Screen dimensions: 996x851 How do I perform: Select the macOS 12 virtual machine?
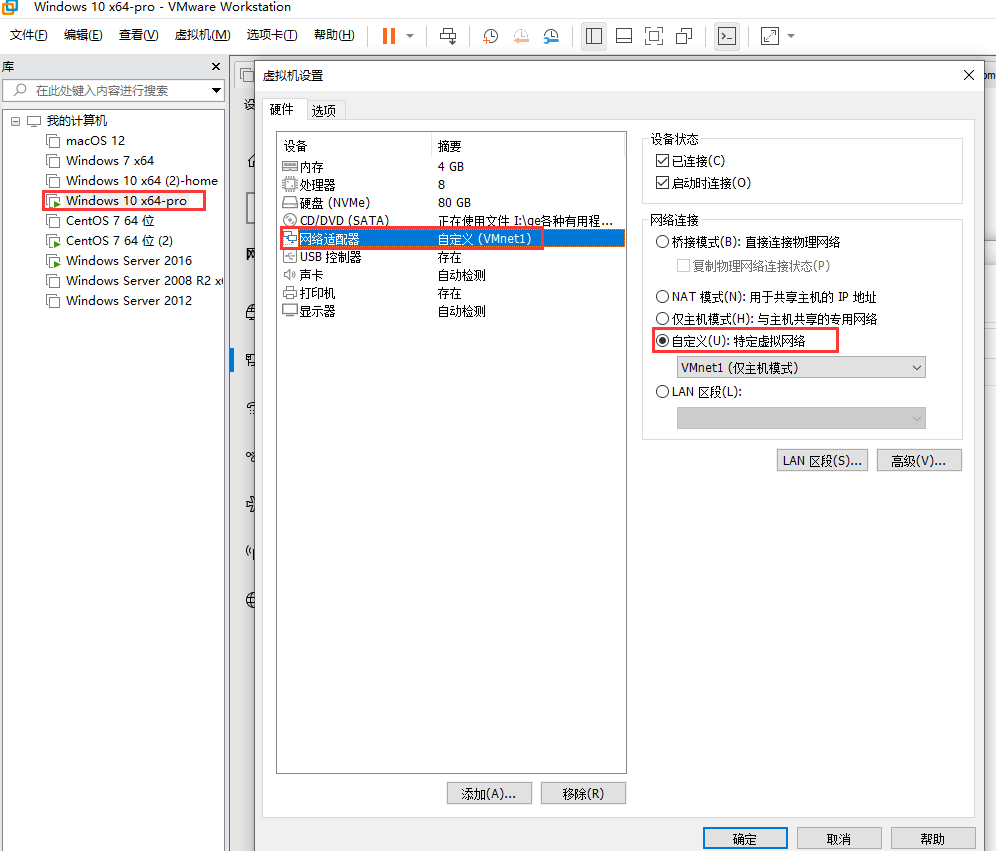95,140
